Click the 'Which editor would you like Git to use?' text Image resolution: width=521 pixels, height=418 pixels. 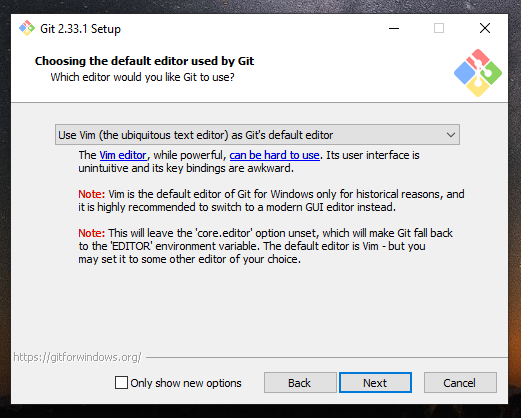[x=143, y=77]
